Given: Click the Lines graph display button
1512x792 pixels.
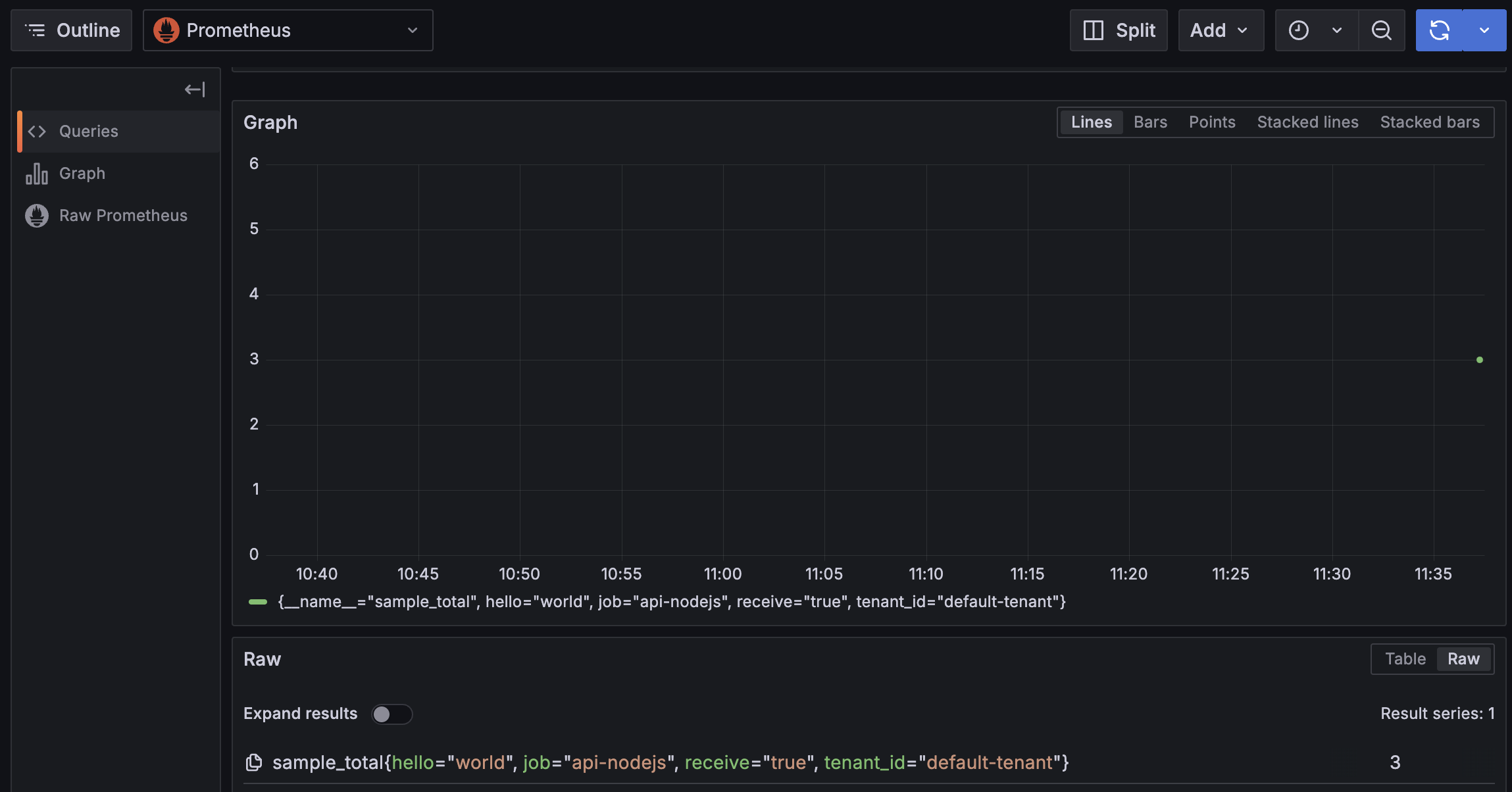Looking at the screenshot, I should (x=1091, y=122).
